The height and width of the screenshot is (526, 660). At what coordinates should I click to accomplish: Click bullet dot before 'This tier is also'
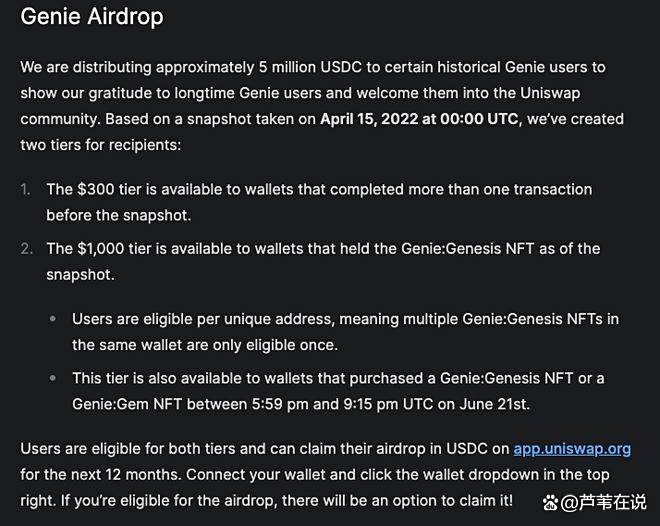pyautogui.click(x=53, y=379)
